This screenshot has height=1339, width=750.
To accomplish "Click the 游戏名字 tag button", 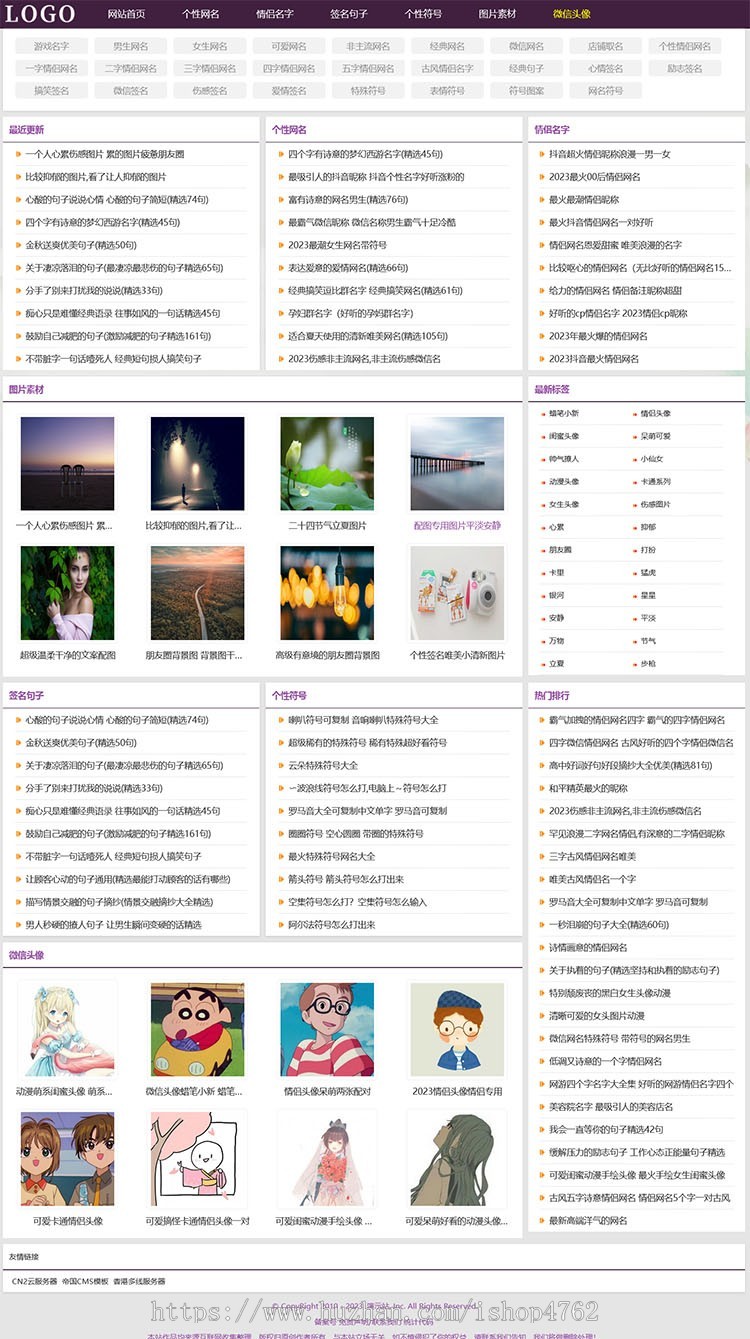I will 51,46.
